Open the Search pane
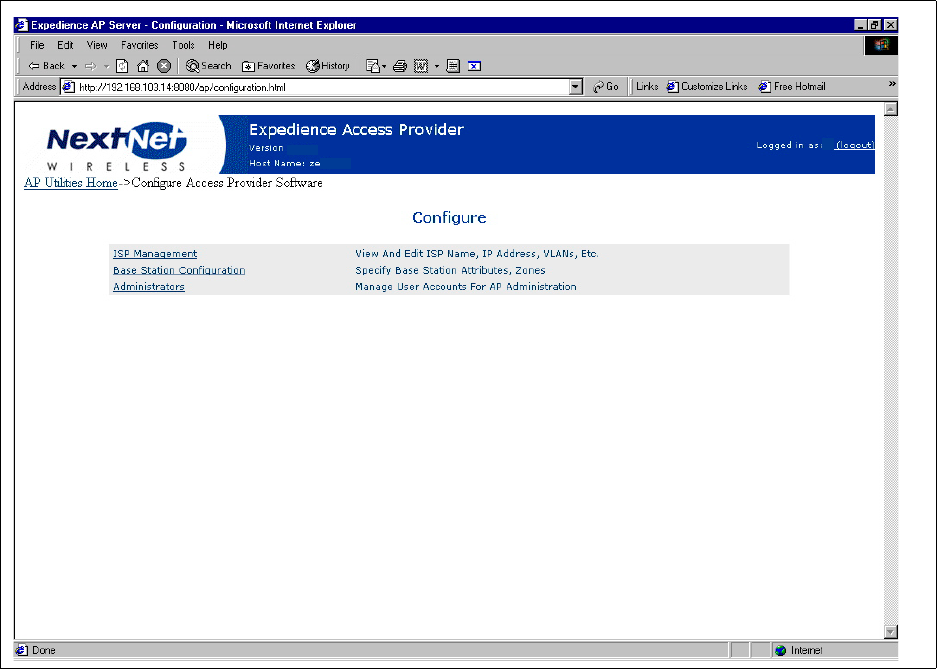Screen dimensions: 937x669 pos(208,66)
